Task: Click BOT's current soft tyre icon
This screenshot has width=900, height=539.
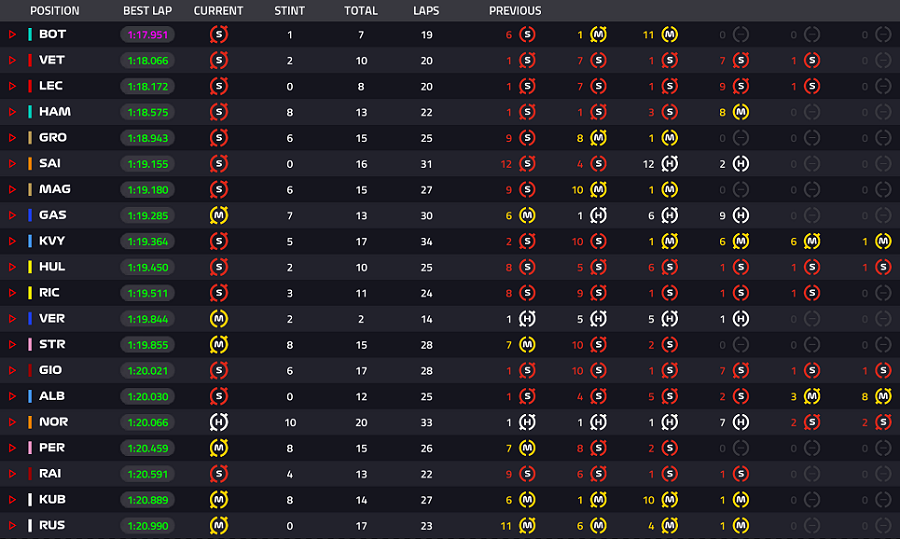Action: point(219,34)
